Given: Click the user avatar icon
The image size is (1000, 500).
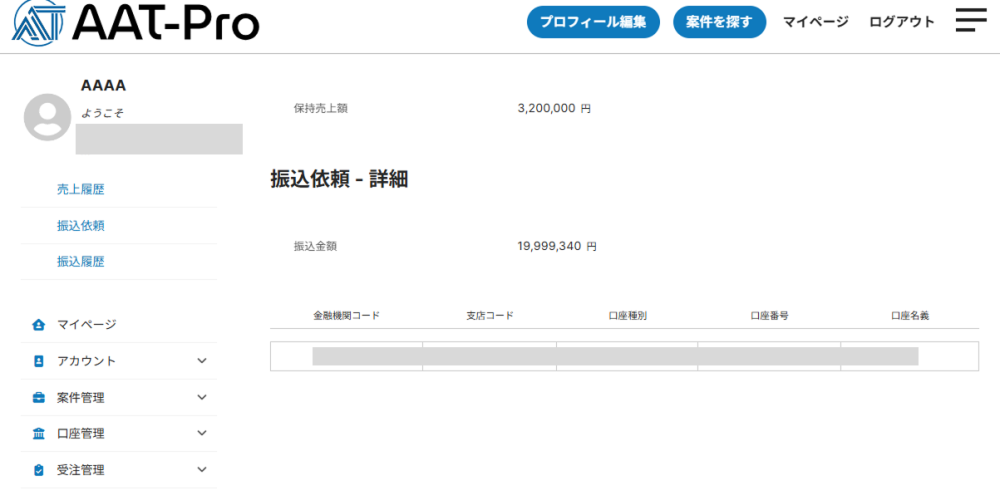Looking at the screenshot, I should coord(47,117).
